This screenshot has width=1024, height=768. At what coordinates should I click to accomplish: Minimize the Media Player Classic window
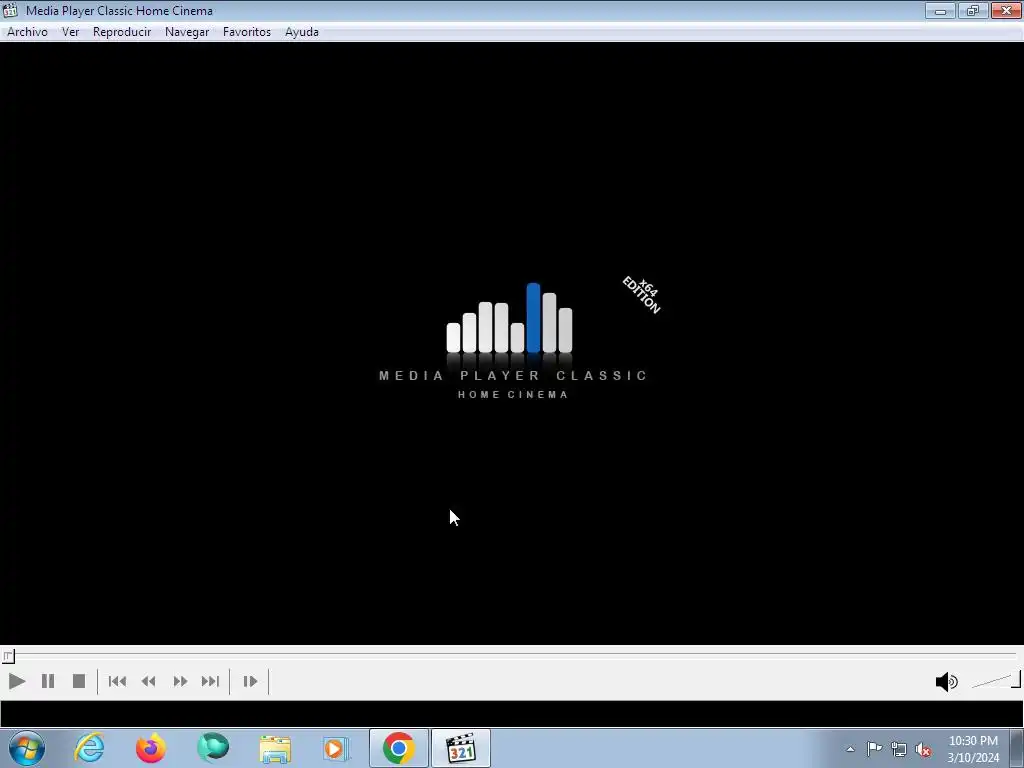(940, 10)
